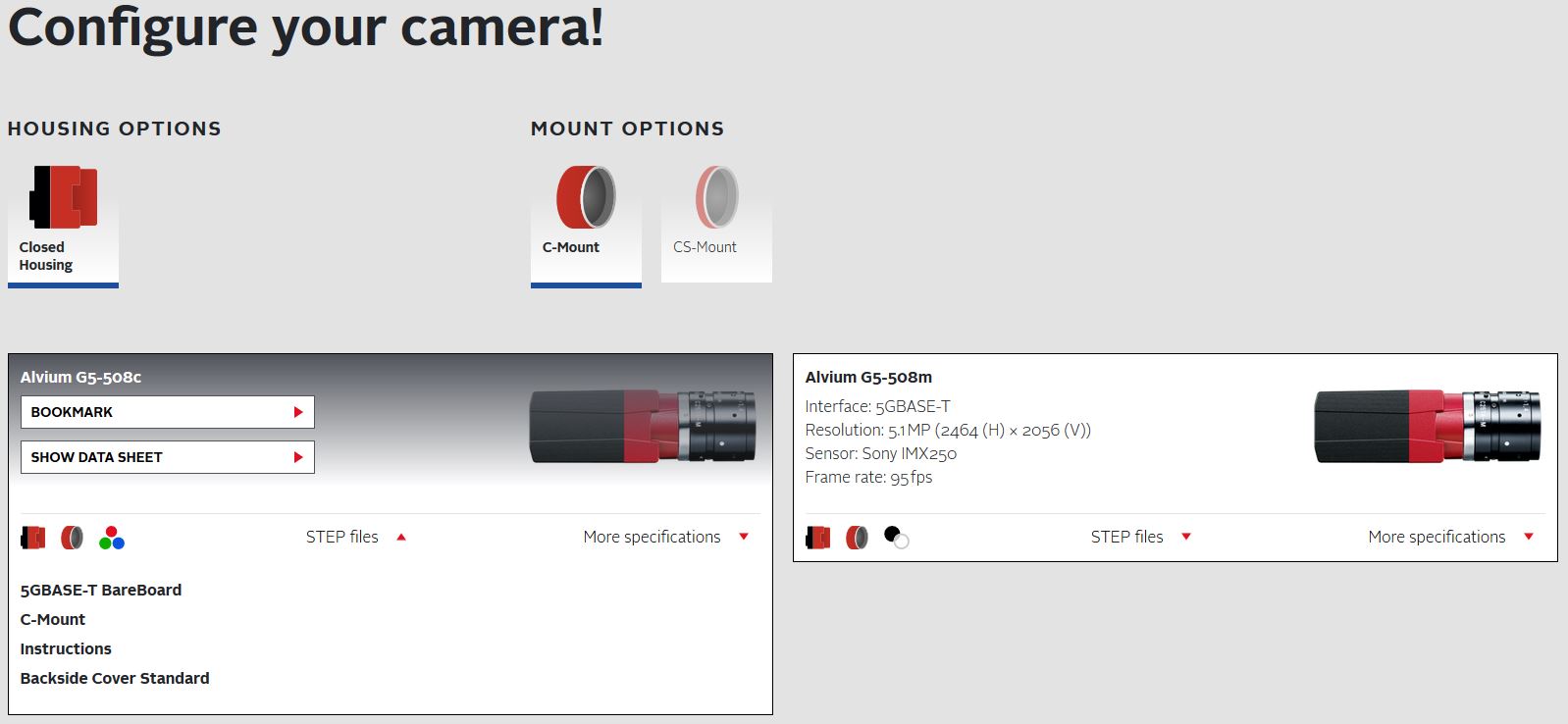
Task: Open the C-Mount STEP file link
Action: coord(53,619)
